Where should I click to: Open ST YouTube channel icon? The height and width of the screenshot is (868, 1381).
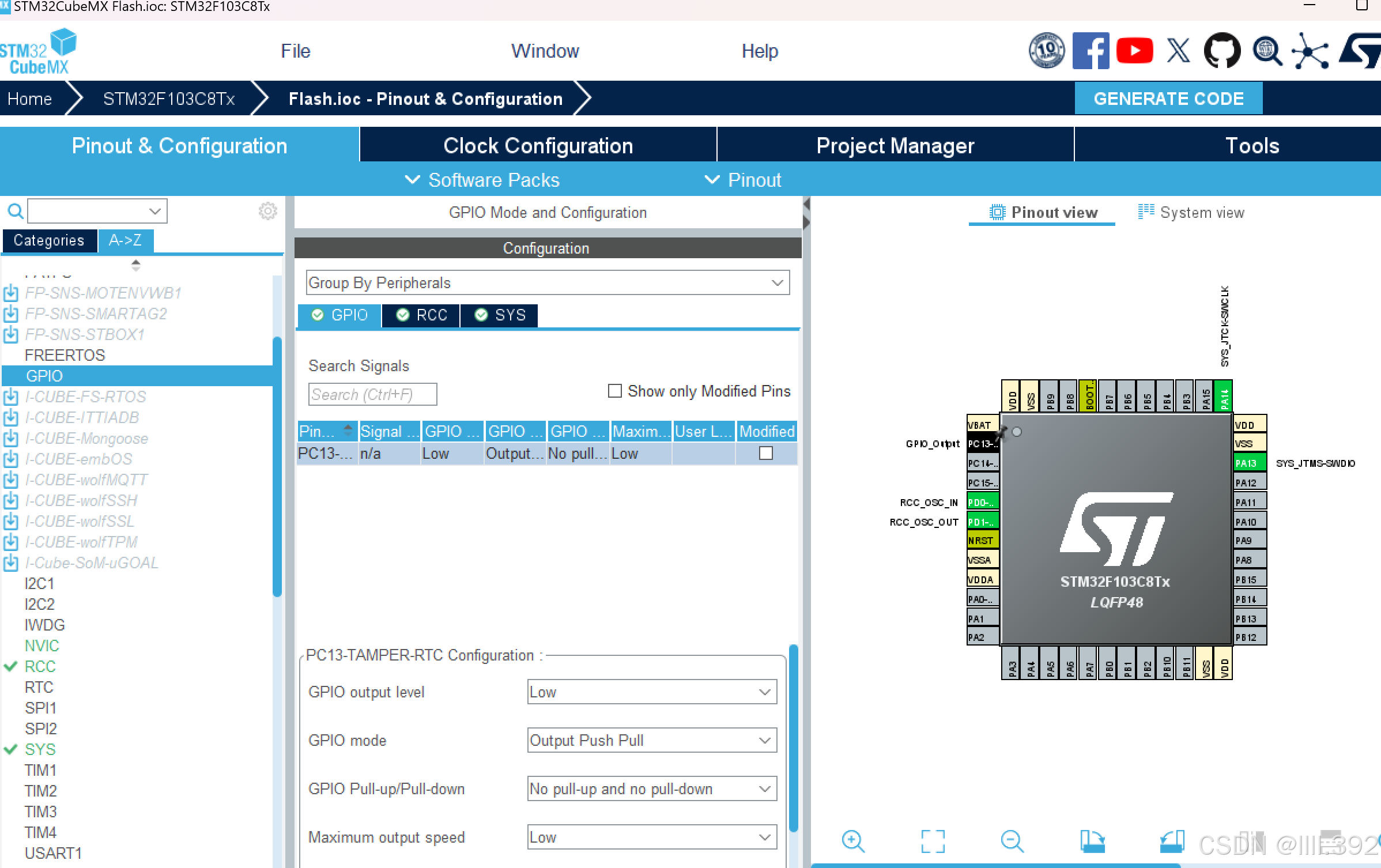1134,51
